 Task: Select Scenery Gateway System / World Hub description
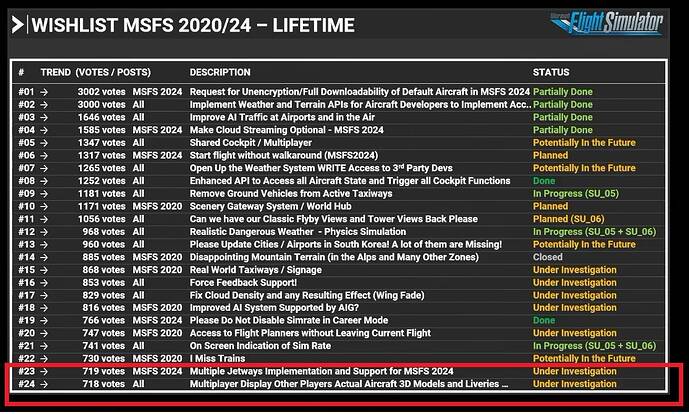point(270,207)
